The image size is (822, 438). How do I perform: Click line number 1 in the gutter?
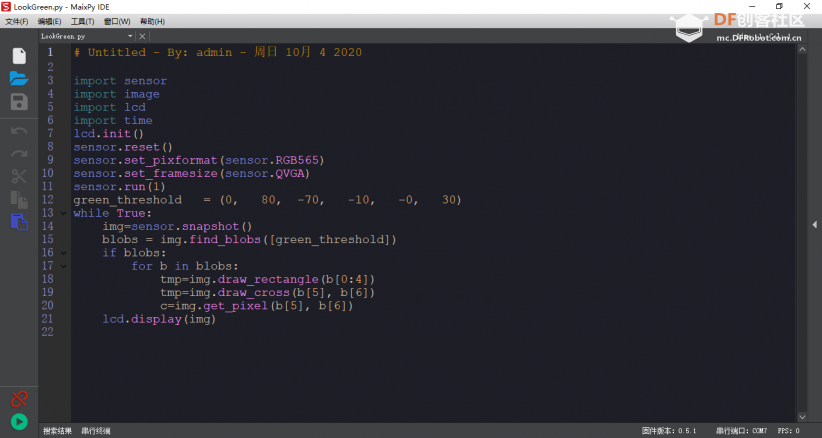coord(50,52)
